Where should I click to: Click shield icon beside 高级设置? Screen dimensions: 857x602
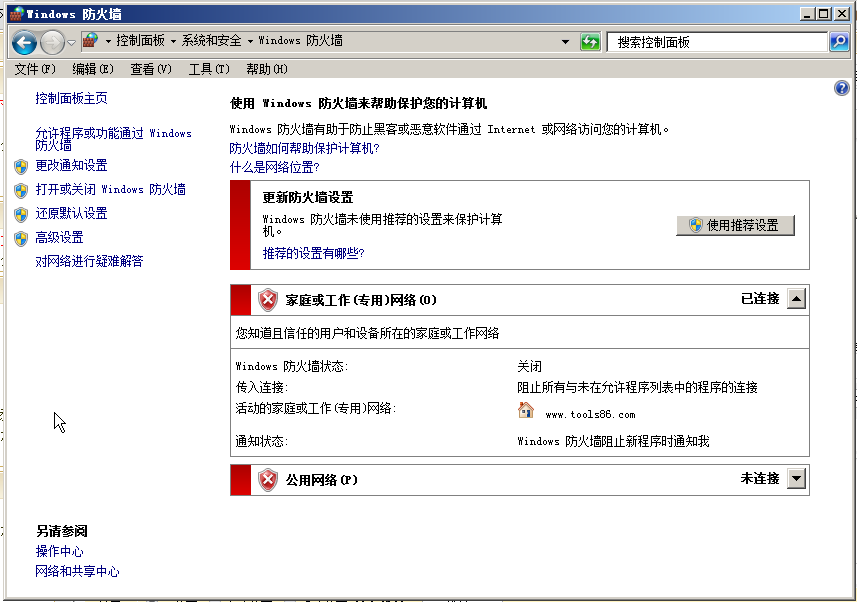point(21,238)
